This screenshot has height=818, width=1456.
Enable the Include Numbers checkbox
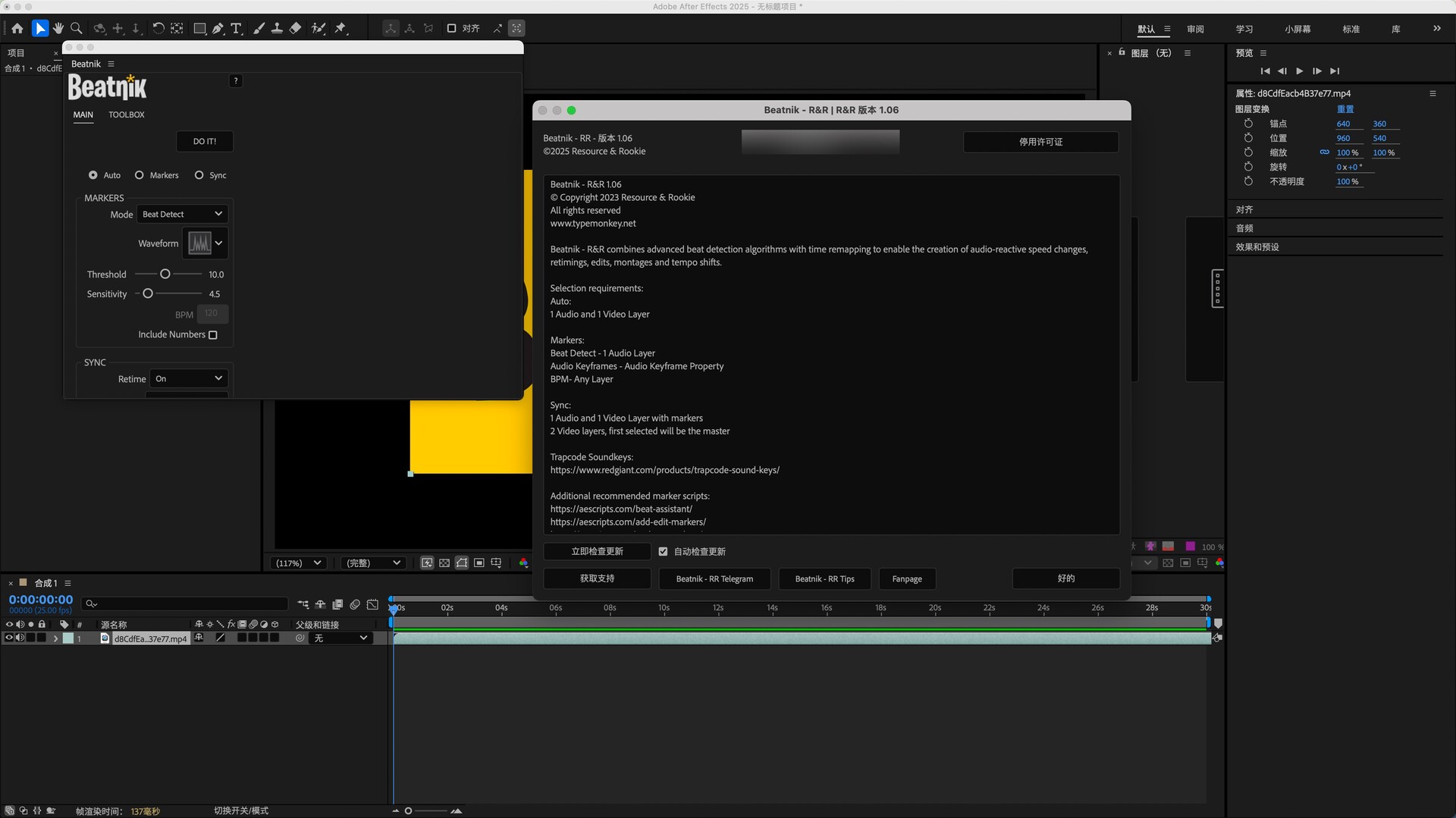tap(213, 335)
